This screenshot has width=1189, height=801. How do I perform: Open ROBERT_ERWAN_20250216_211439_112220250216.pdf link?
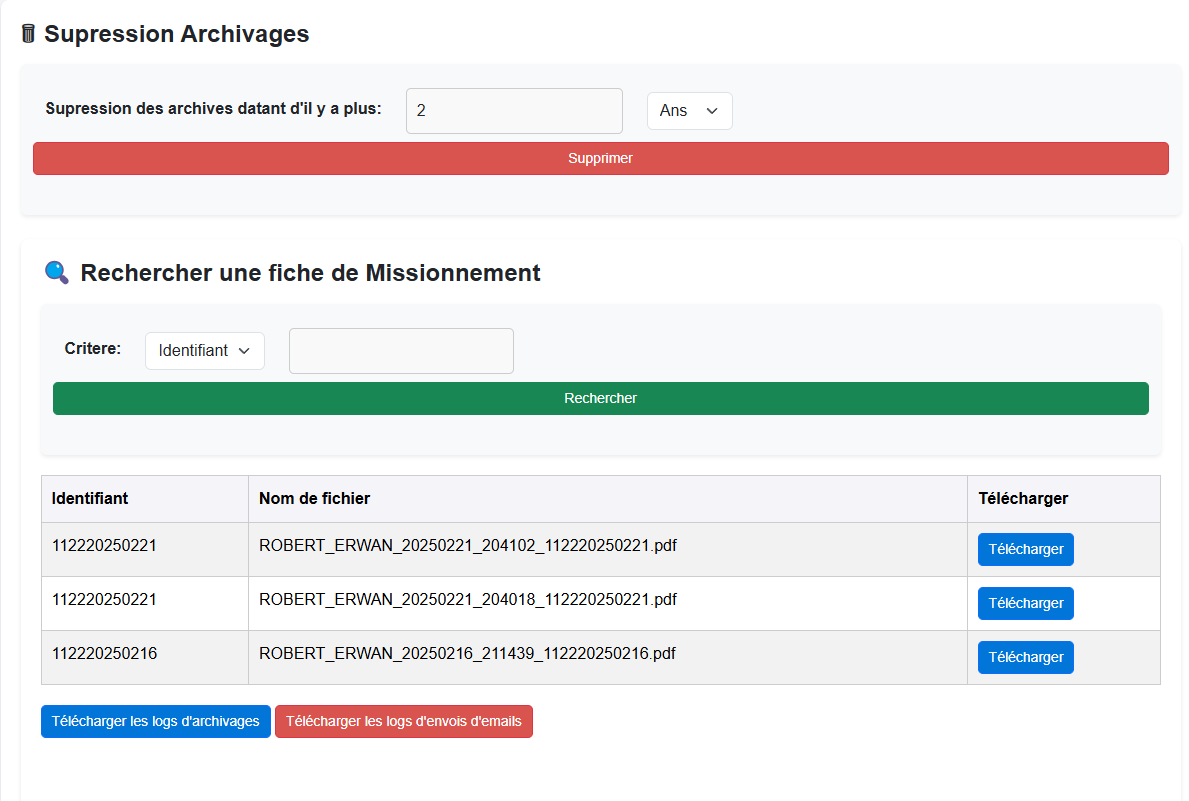click(x=467, y=653)
